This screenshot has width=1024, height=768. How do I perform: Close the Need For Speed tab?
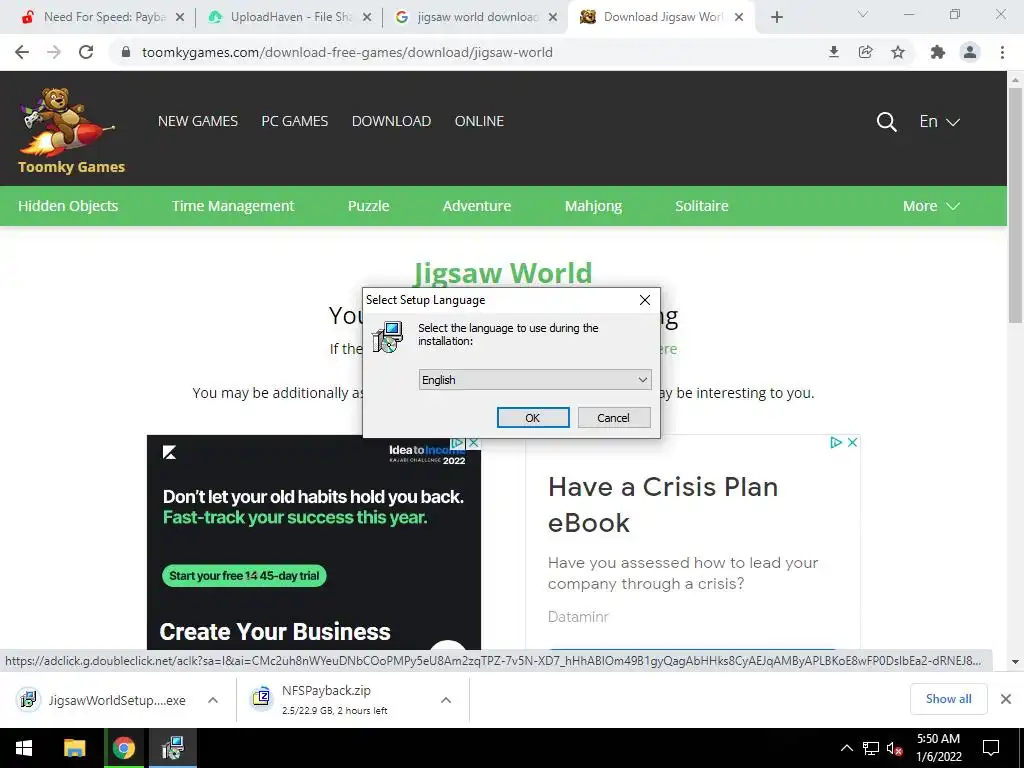pyautogui.click(x=180, y=17)
